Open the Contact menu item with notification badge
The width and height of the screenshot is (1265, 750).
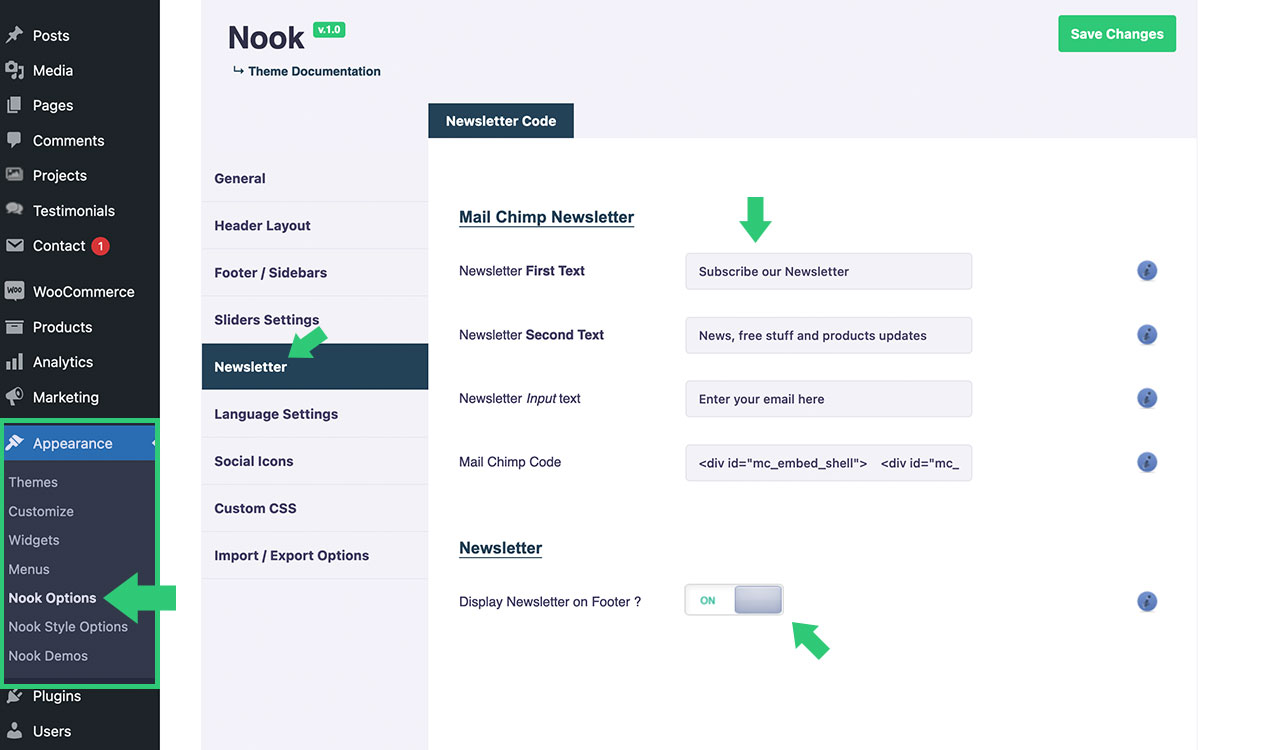coord(59,246)
